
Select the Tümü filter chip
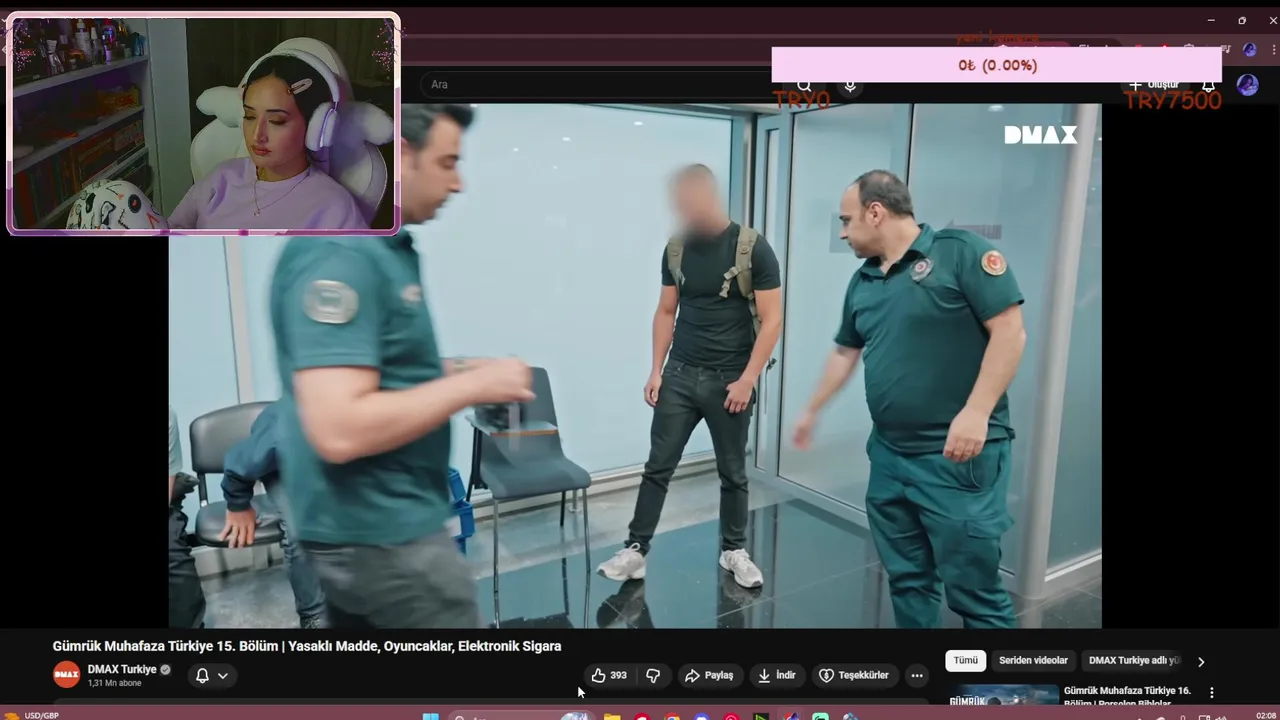[965, 660]
